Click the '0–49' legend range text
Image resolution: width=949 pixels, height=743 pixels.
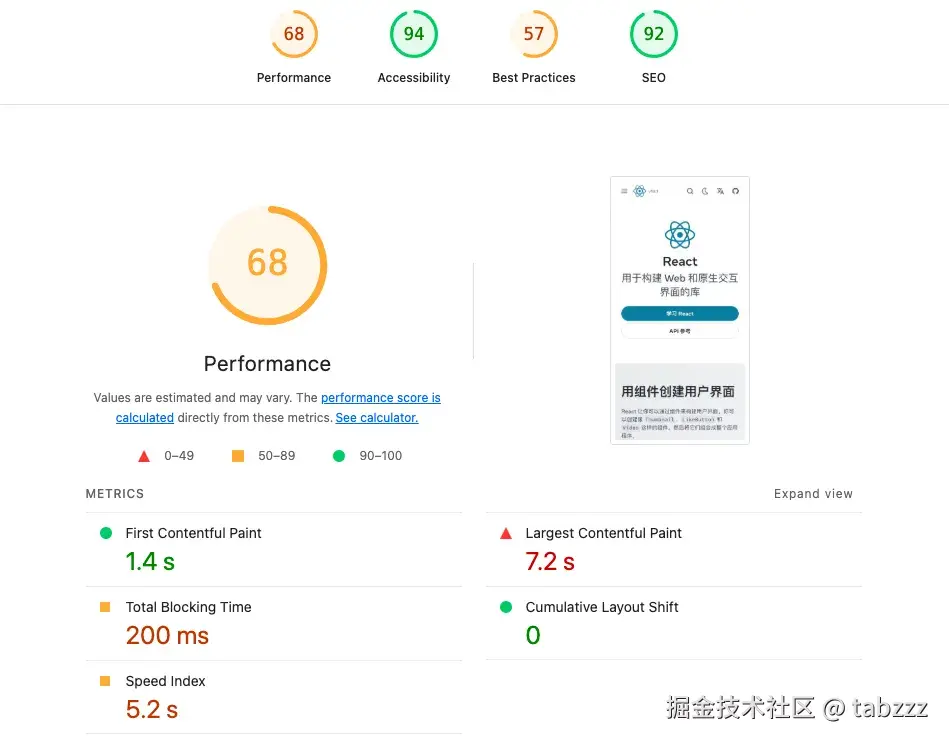(179, 456)
